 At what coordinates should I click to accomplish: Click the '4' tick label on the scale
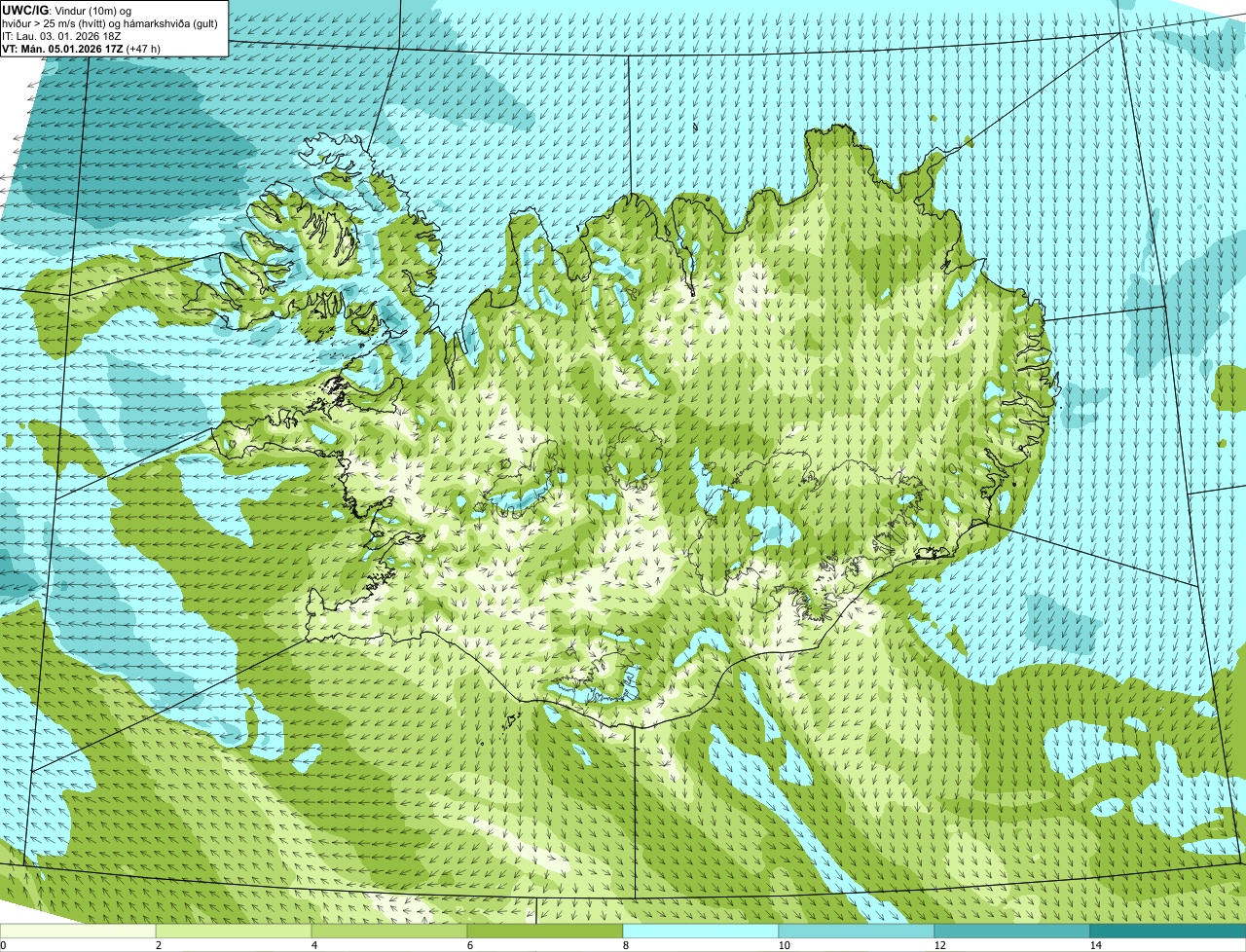click(x=313, y=945)
